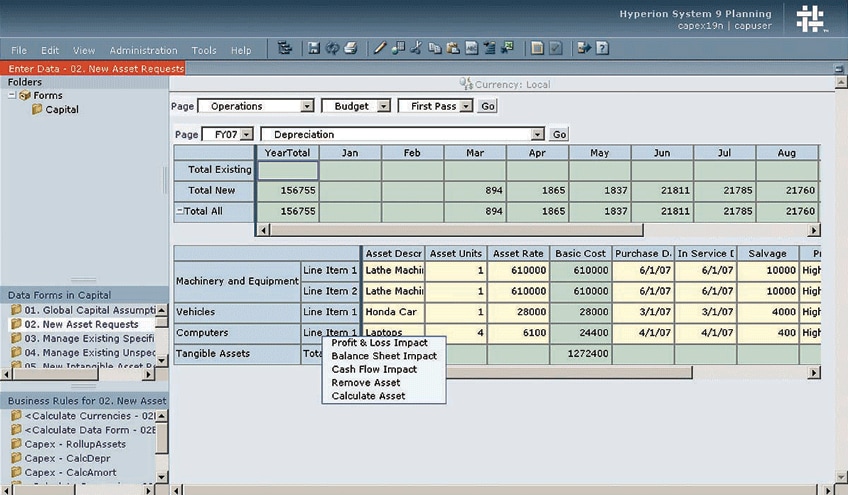Image resolution: width=848 pixels, height=495 pixels.
Task: Click the checkmark toolbar icon
Action: [555, 48]
